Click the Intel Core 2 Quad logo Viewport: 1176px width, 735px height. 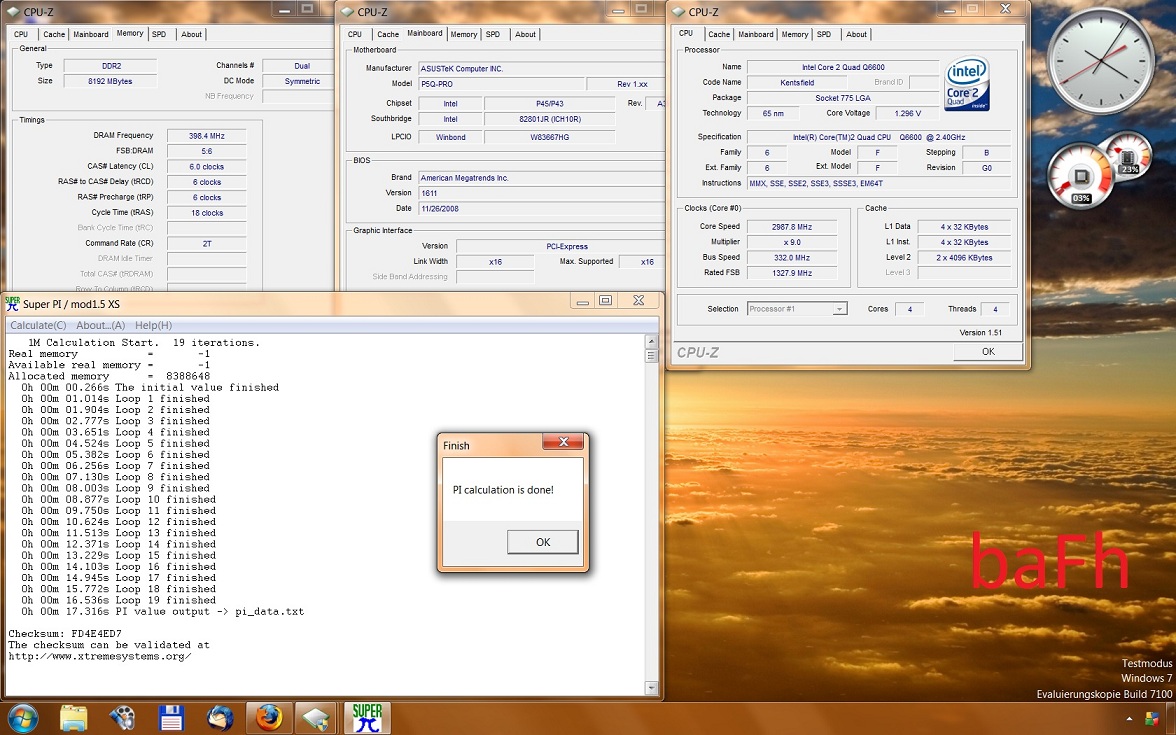click(x=967, y=85)
